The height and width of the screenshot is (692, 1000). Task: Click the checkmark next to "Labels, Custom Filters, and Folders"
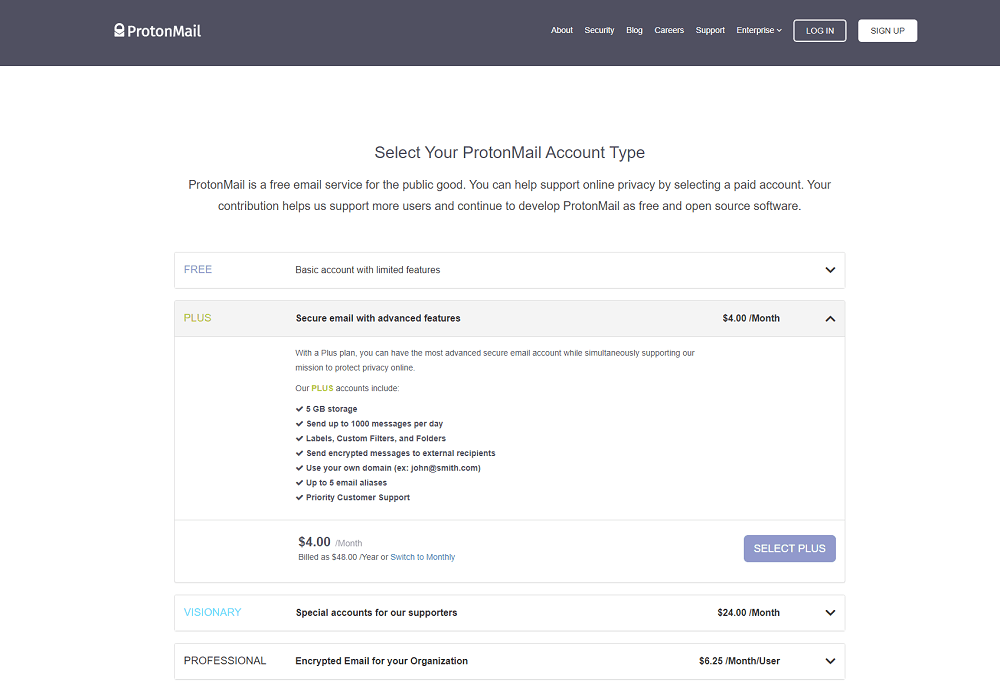299,438
